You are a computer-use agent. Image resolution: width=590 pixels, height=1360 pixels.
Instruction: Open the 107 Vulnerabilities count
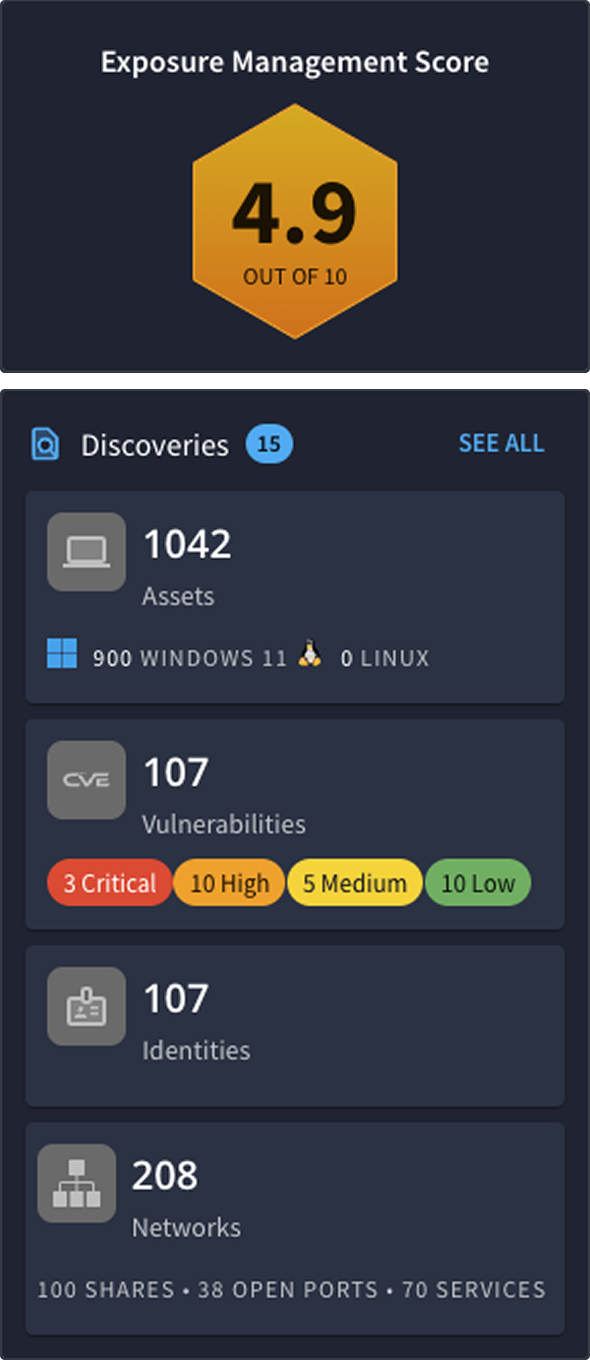point(176,772)
